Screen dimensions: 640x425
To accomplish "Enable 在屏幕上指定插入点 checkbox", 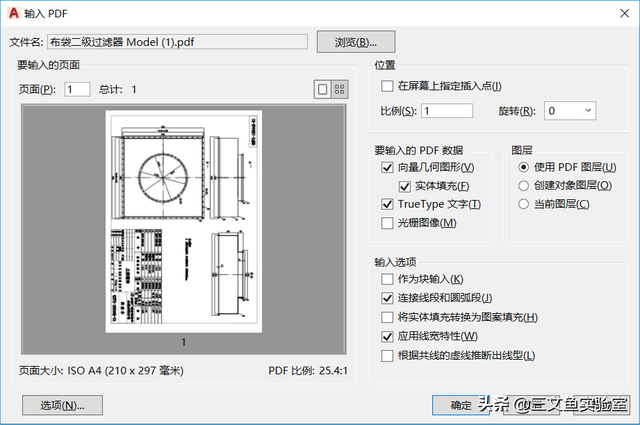I will click(387, 86).
